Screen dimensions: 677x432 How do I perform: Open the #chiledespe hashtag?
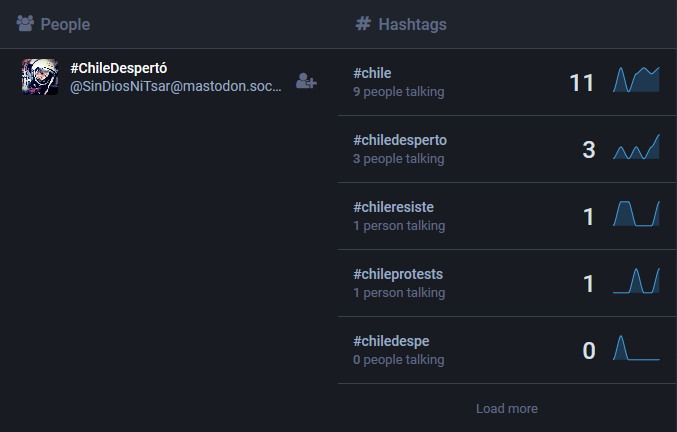[391, 341]
